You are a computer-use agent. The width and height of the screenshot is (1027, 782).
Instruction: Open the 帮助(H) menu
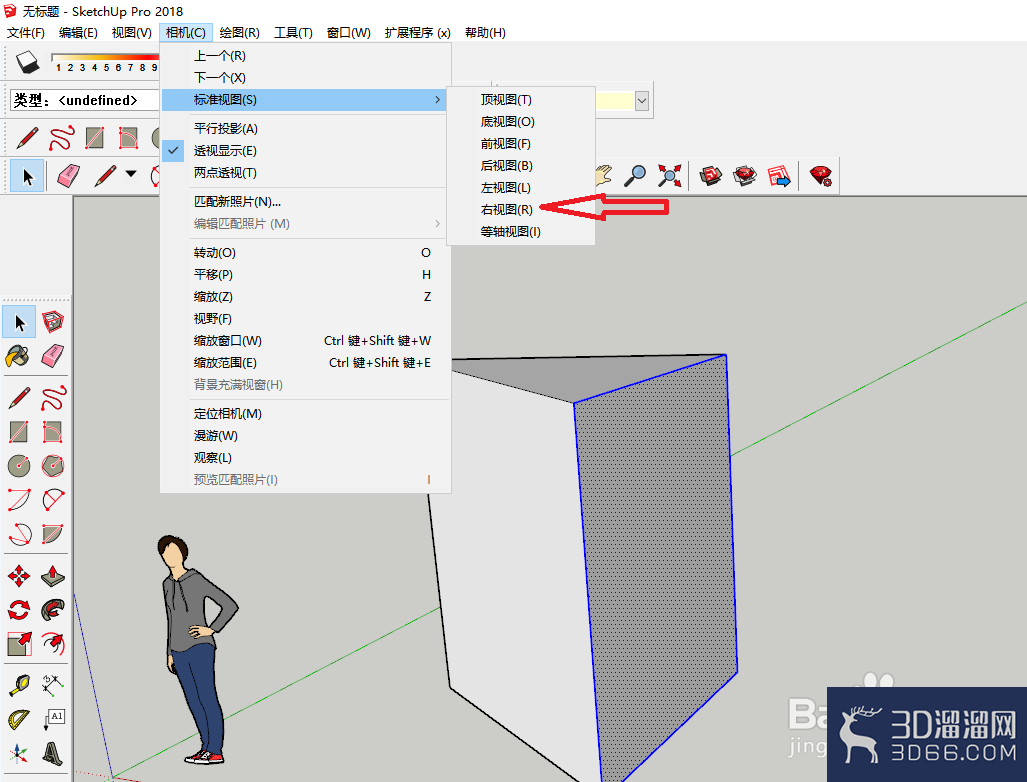click(x=485, y=32)
